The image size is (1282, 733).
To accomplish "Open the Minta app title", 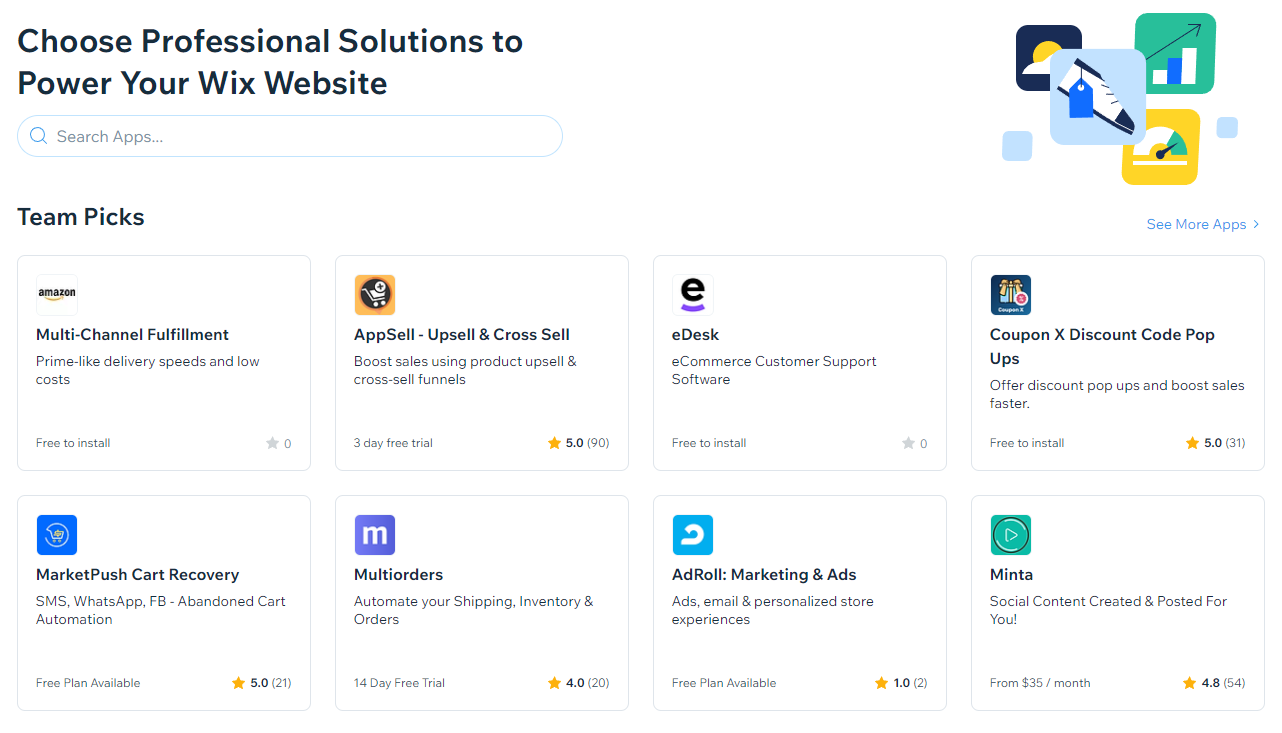I will tap(1011, 575).
